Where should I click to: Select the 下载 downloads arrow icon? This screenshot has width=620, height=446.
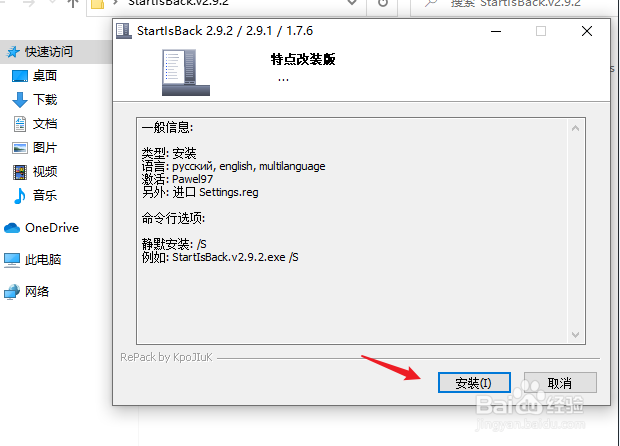point(20,100)
